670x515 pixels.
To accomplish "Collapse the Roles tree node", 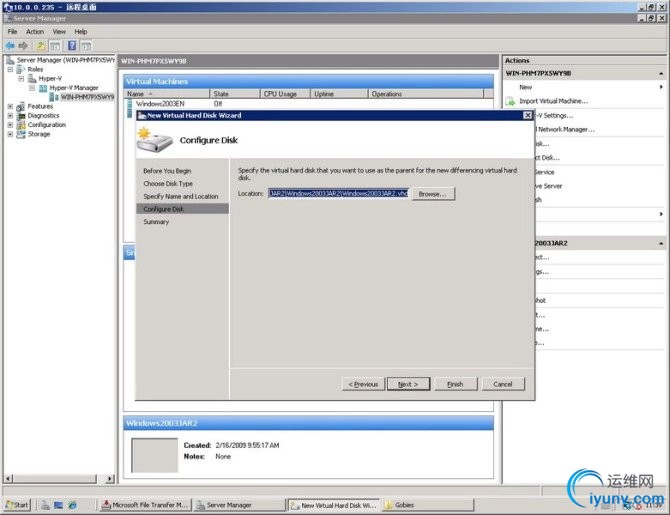I will point(10,69).
